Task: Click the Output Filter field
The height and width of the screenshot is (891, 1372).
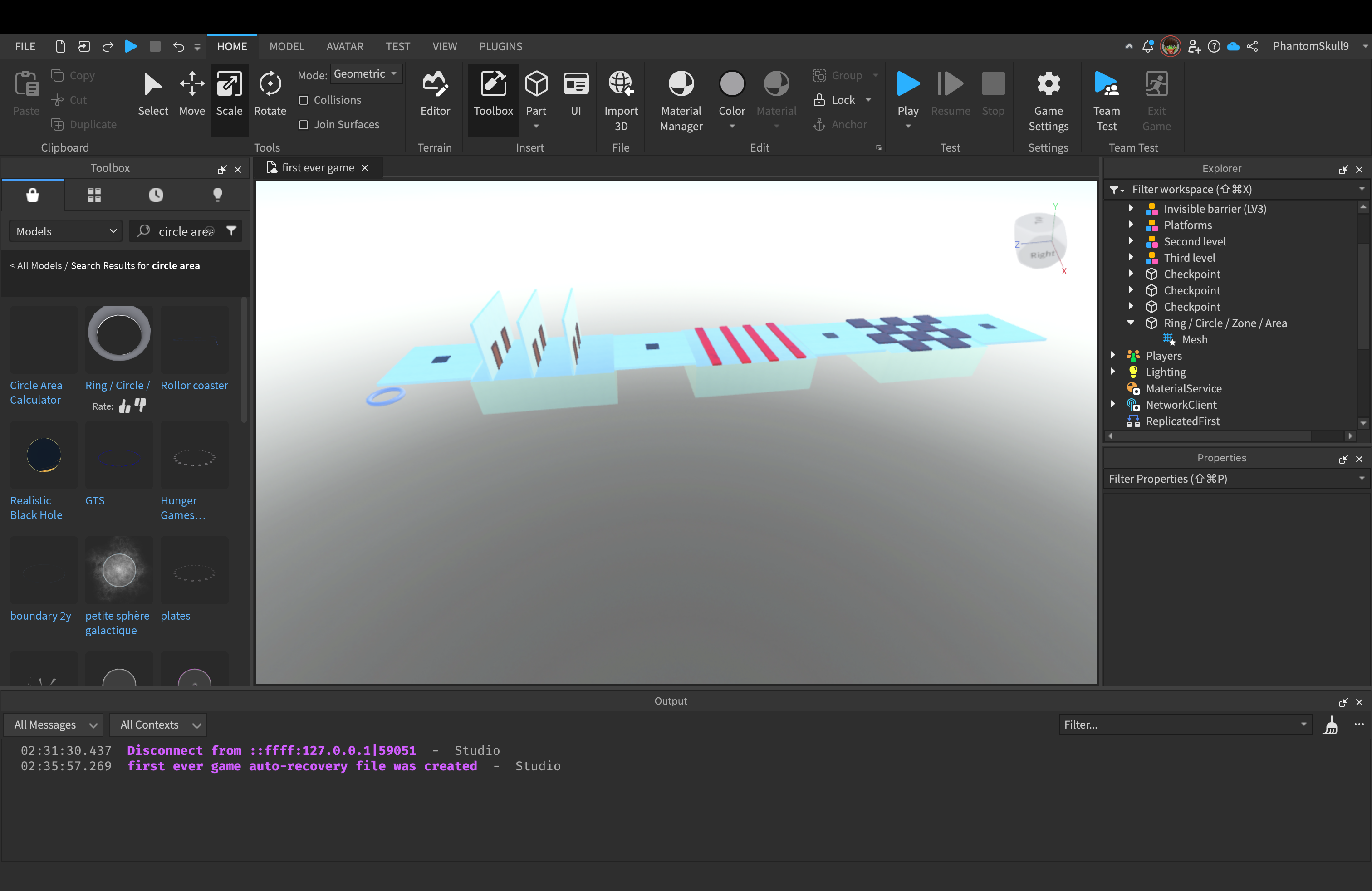Action: point(1185,725)
